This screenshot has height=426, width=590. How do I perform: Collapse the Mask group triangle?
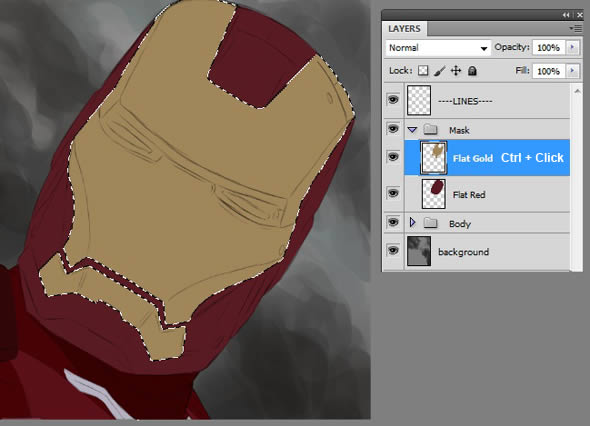[412, 130]
